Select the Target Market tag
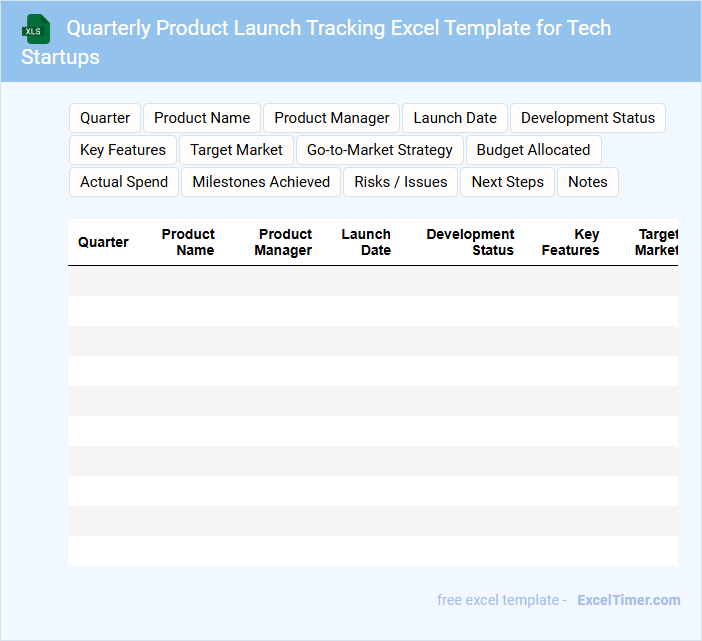This screenshot has width=702, height=641. 237,150
